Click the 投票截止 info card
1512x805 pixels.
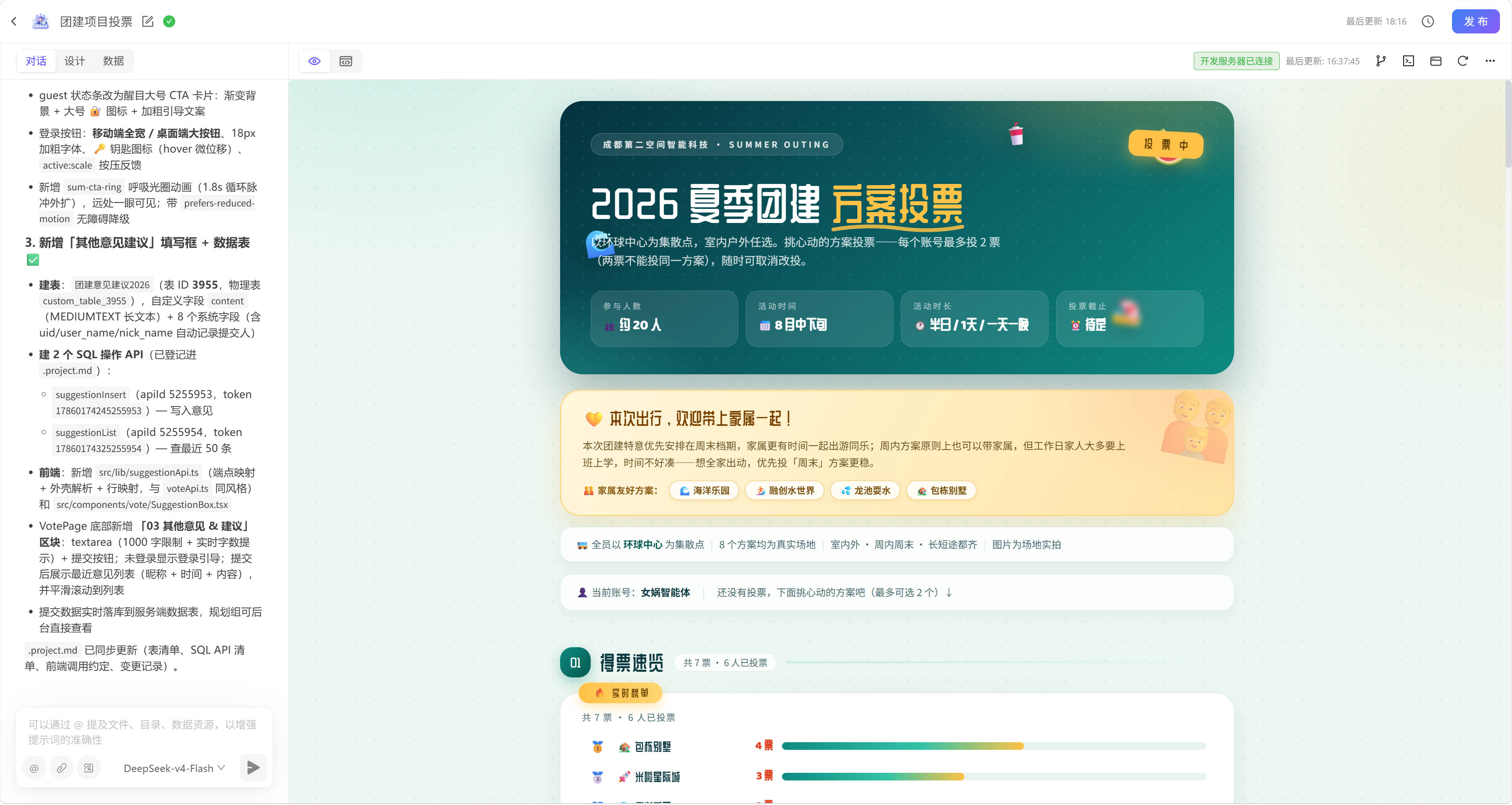[1129, 319]
